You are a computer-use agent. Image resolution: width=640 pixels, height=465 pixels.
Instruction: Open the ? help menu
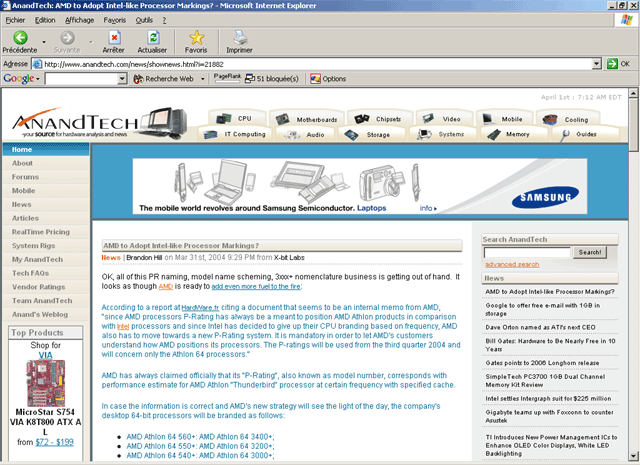[x=164, y=20]
